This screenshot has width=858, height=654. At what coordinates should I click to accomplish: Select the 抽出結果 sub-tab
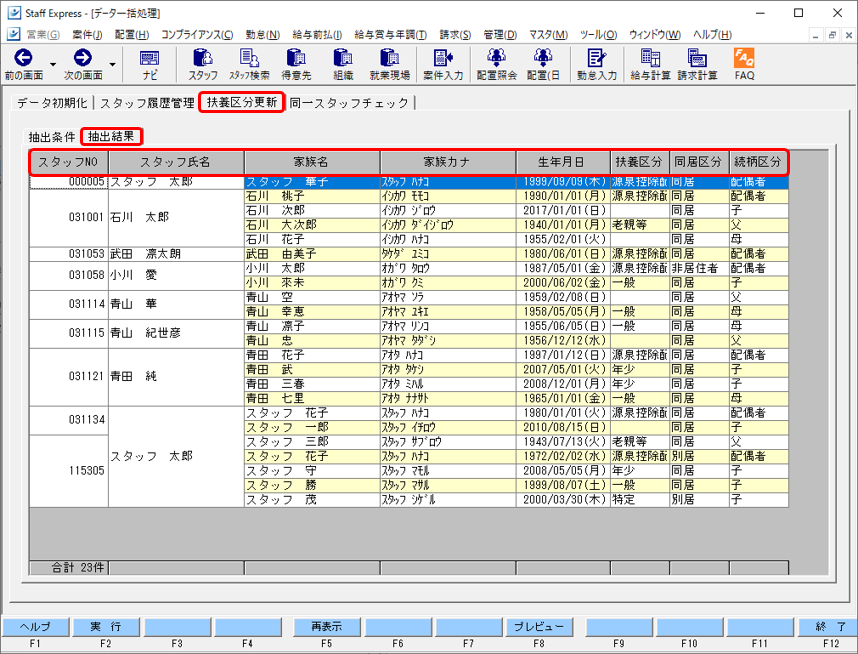(111, 136)
